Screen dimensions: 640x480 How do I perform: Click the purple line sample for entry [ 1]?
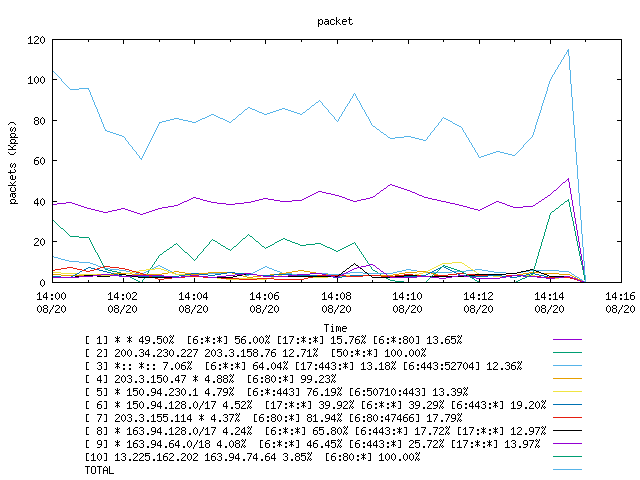pyautogui.click(x=567, y=340)
